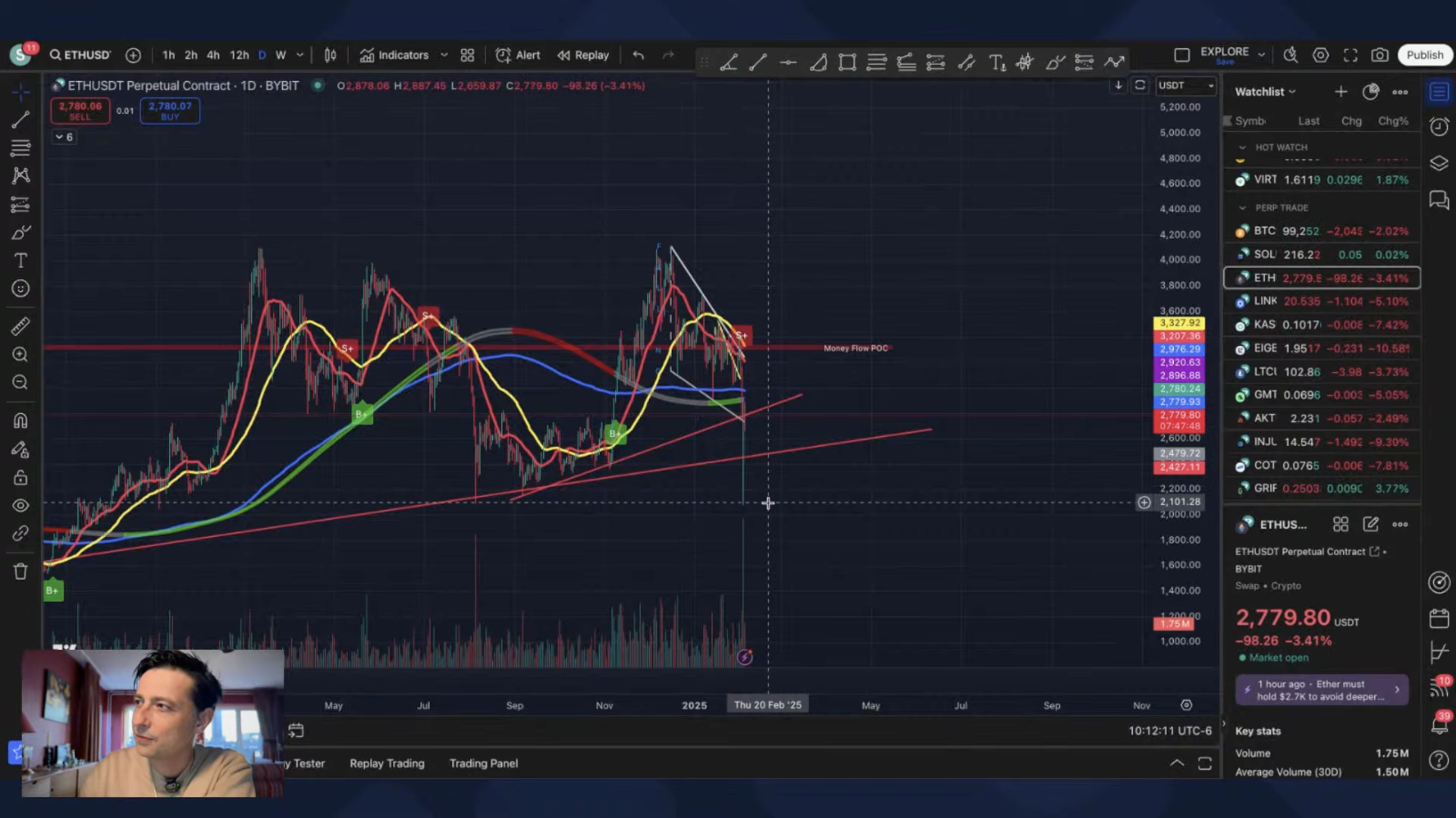1456x818 pixels.
Task: Open advanced view pie icon in watchlist
Action: (x=1371, y=92)
